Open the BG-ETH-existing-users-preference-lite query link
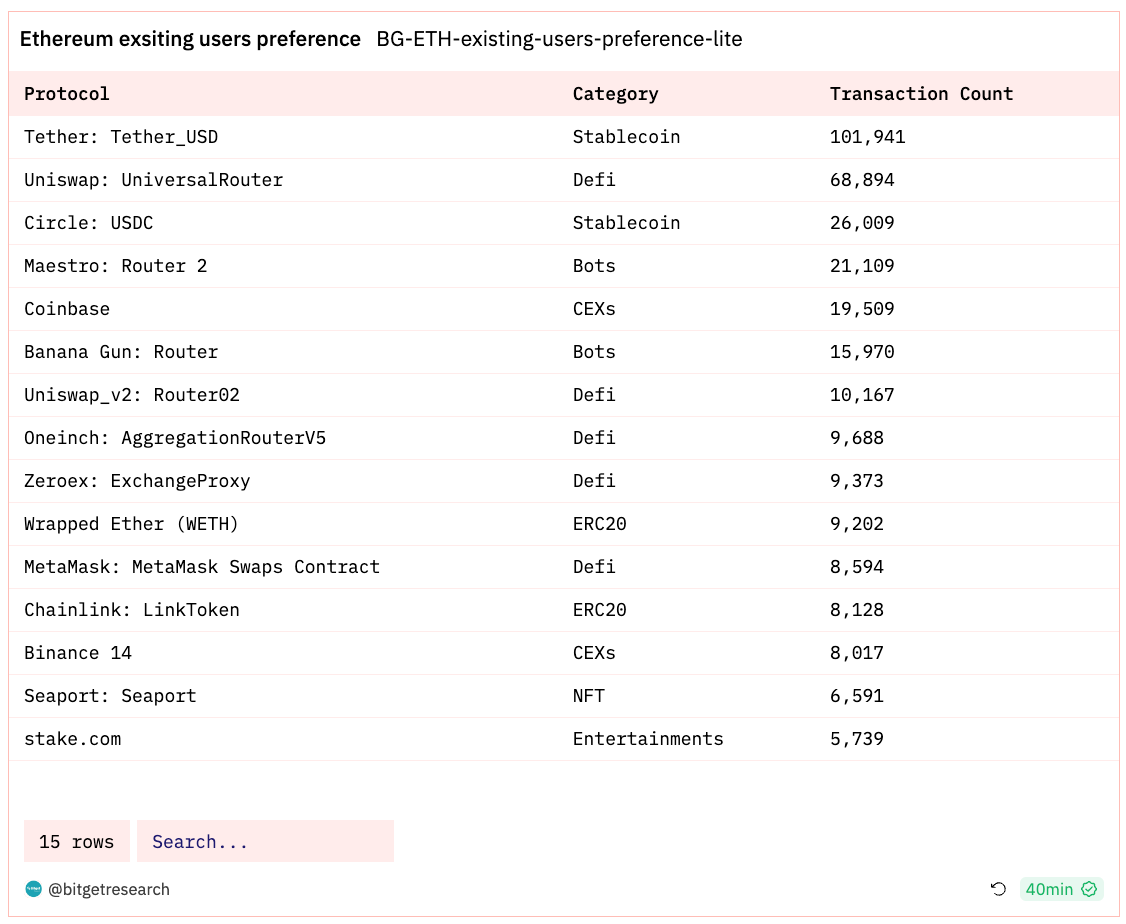 click(559, 40)
